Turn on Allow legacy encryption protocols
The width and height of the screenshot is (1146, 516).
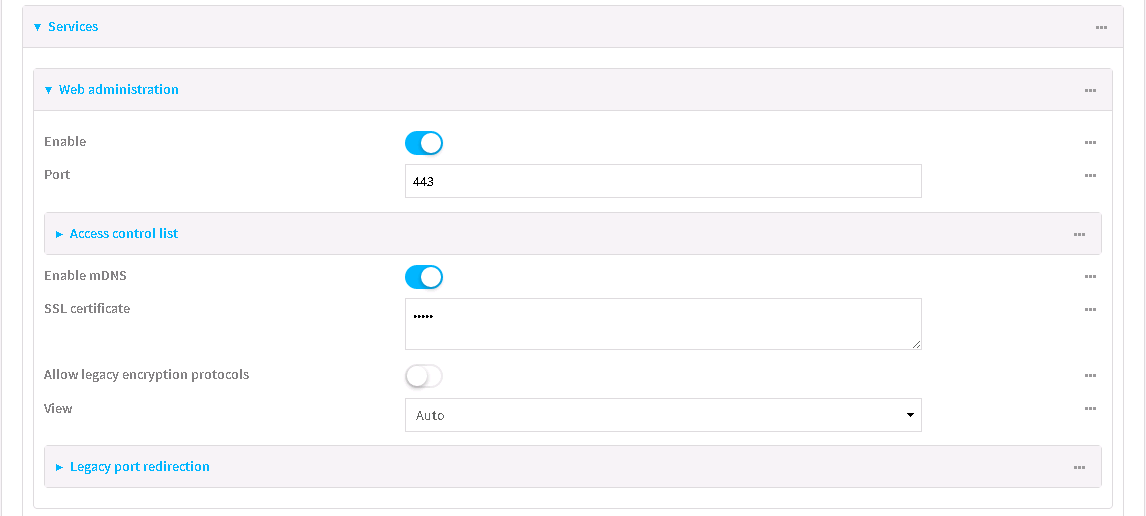(x=424, y=376)
